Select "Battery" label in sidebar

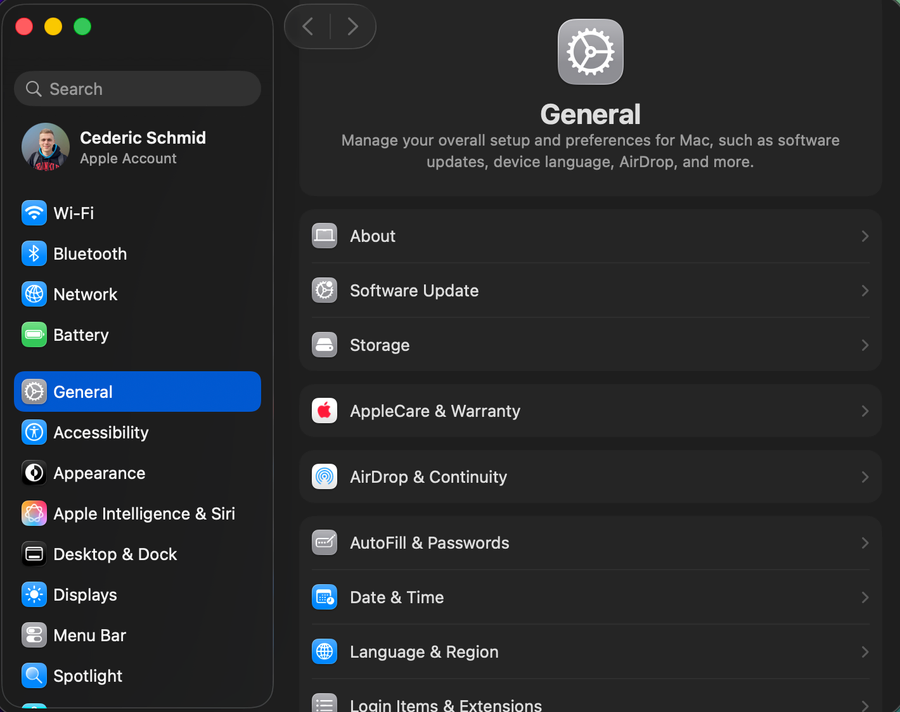coord(81,335)
